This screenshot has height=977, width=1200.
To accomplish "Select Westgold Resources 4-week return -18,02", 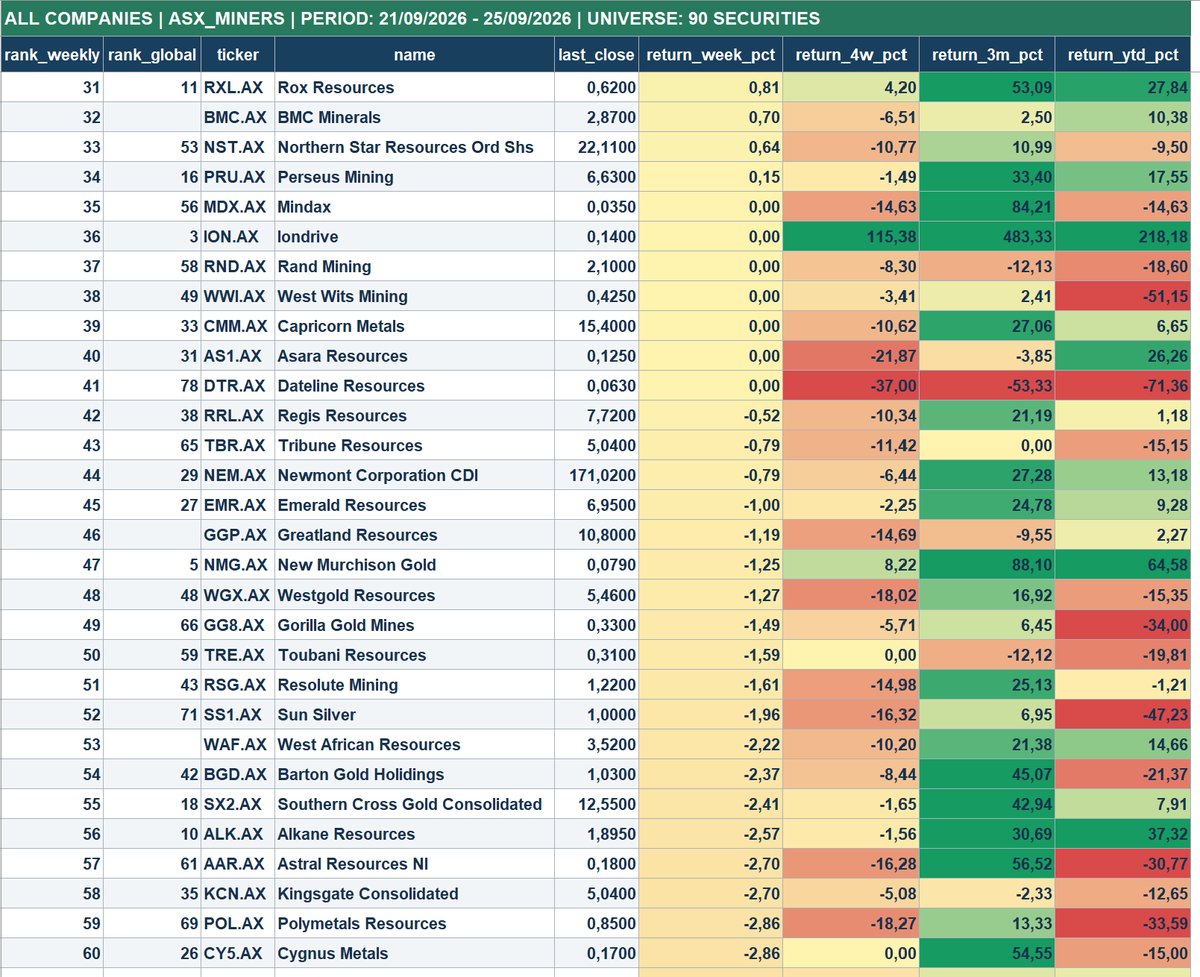I will [x=850, y=595].
